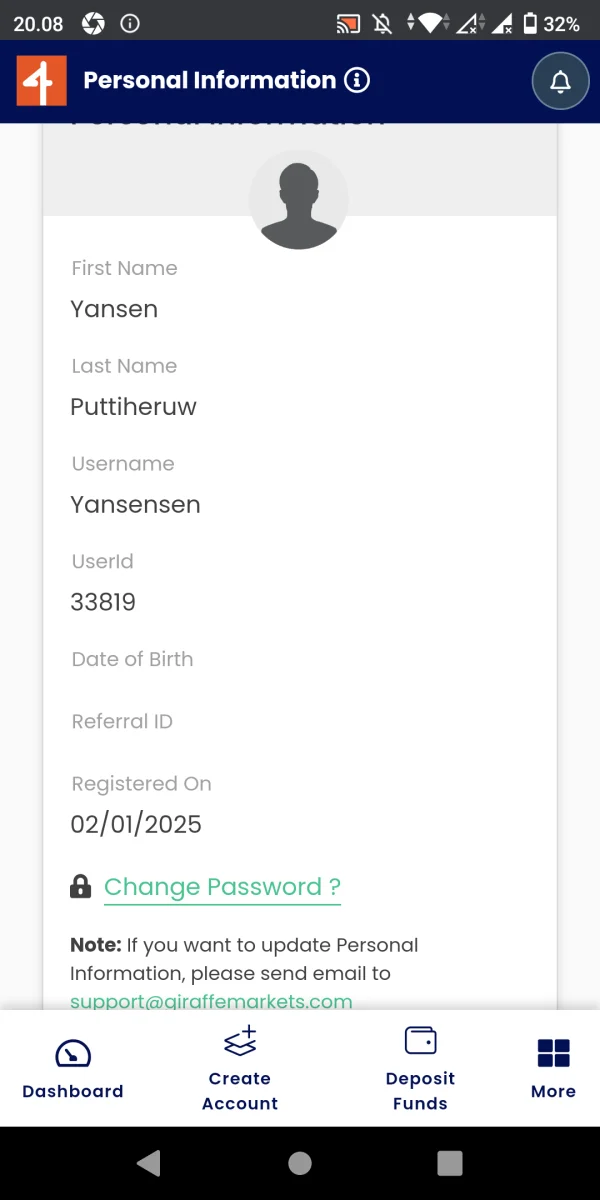Open the Create Account tab
The image size is (600, 1200).
pyautogui.click(x=240, y=1068)
